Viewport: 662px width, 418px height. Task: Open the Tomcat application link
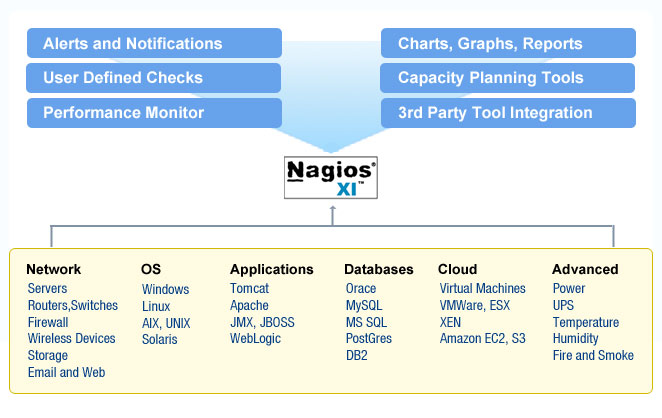tap(249, 288)
